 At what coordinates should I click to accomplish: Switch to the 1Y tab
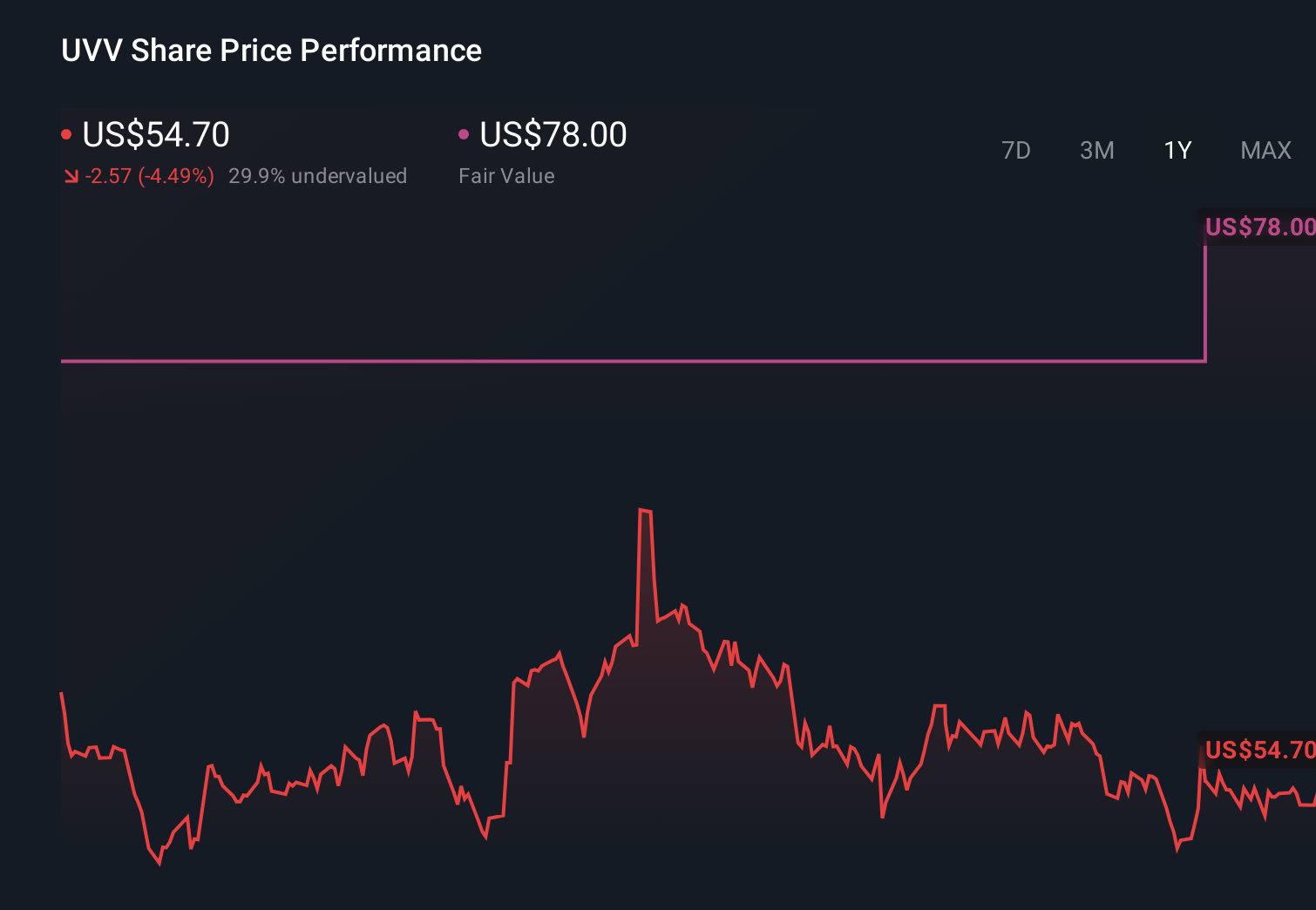(1177, 150)
